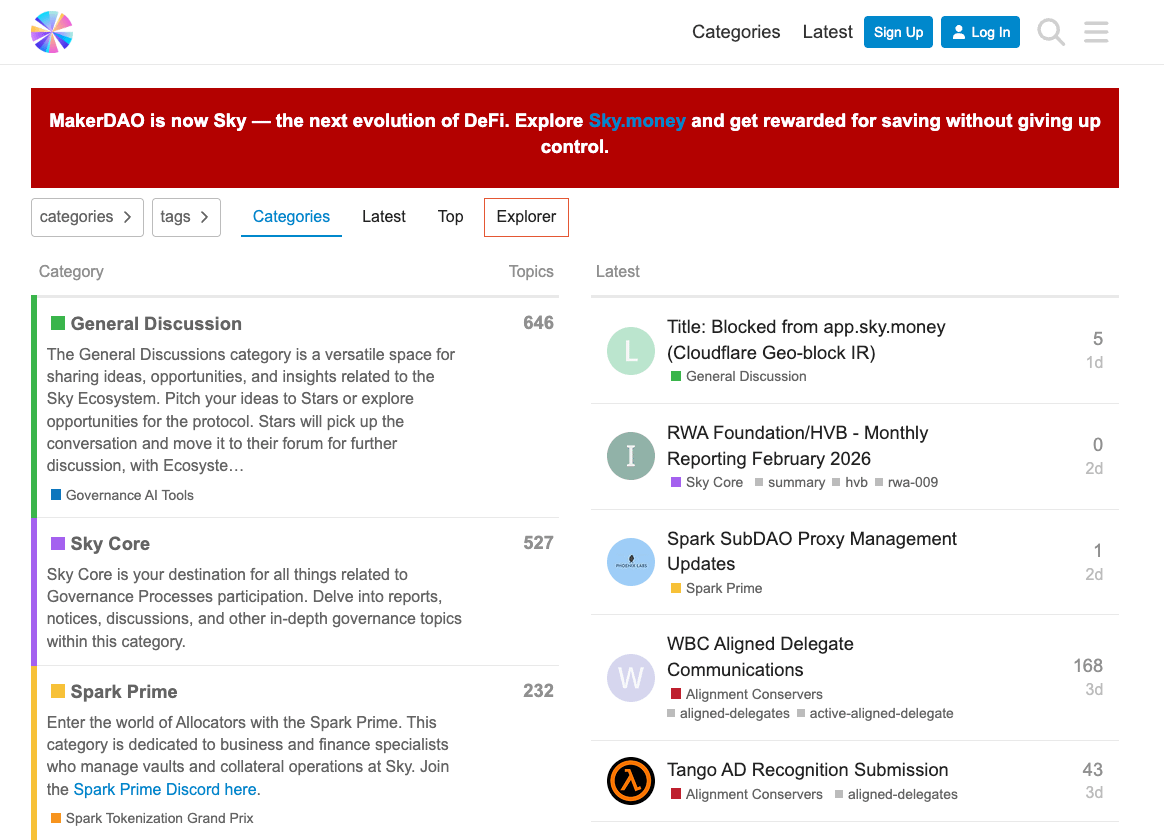Click the 232 topics count
The height and width of the screenshot is (840, 1164).
tap(538, 691)
